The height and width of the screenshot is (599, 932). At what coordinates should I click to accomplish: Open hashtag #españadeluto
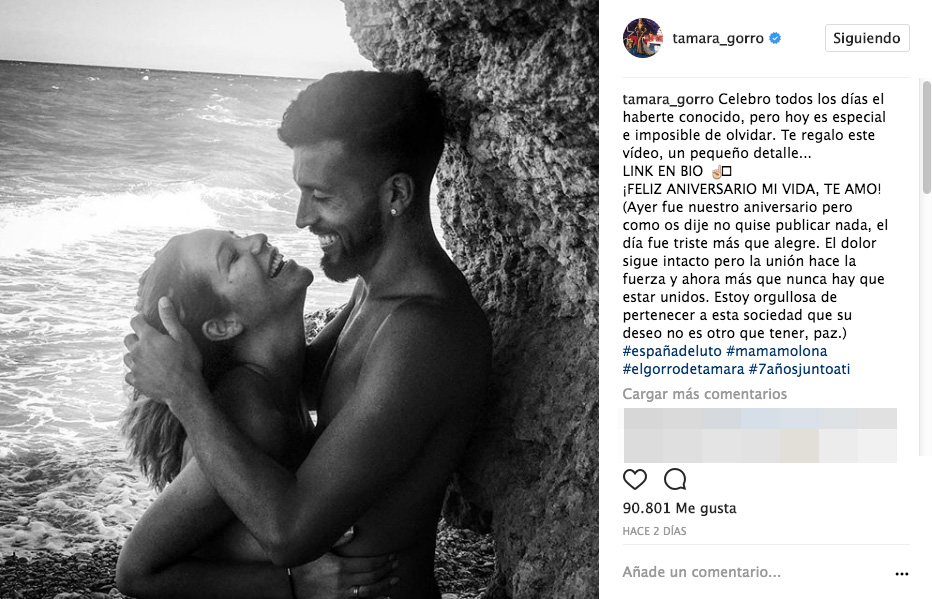672,351
